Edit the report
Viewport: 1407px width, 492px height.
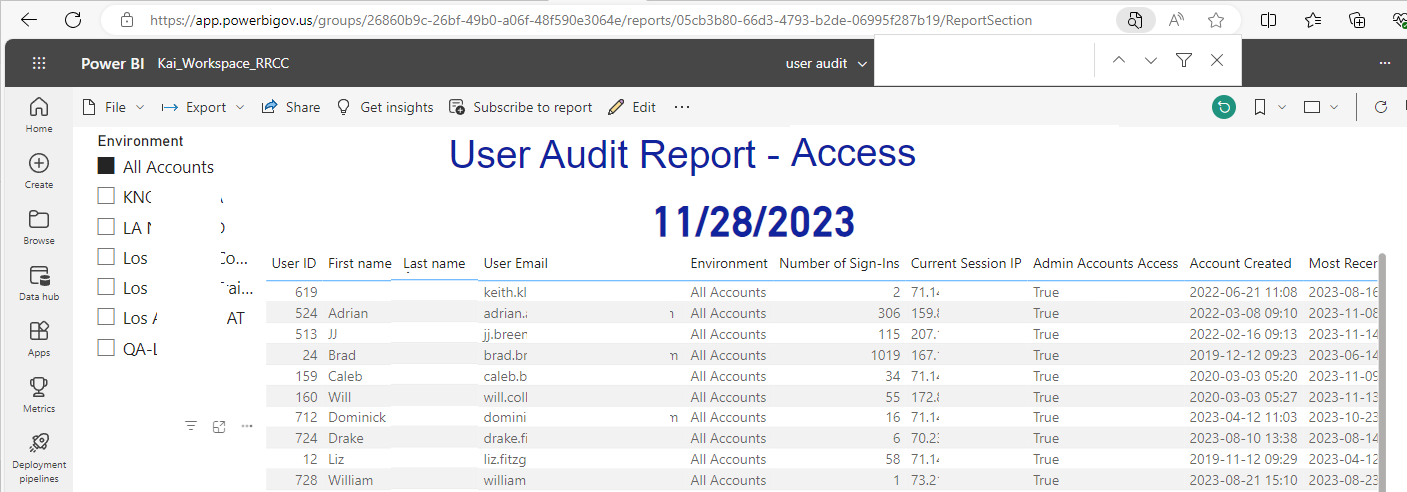point(632,107)
